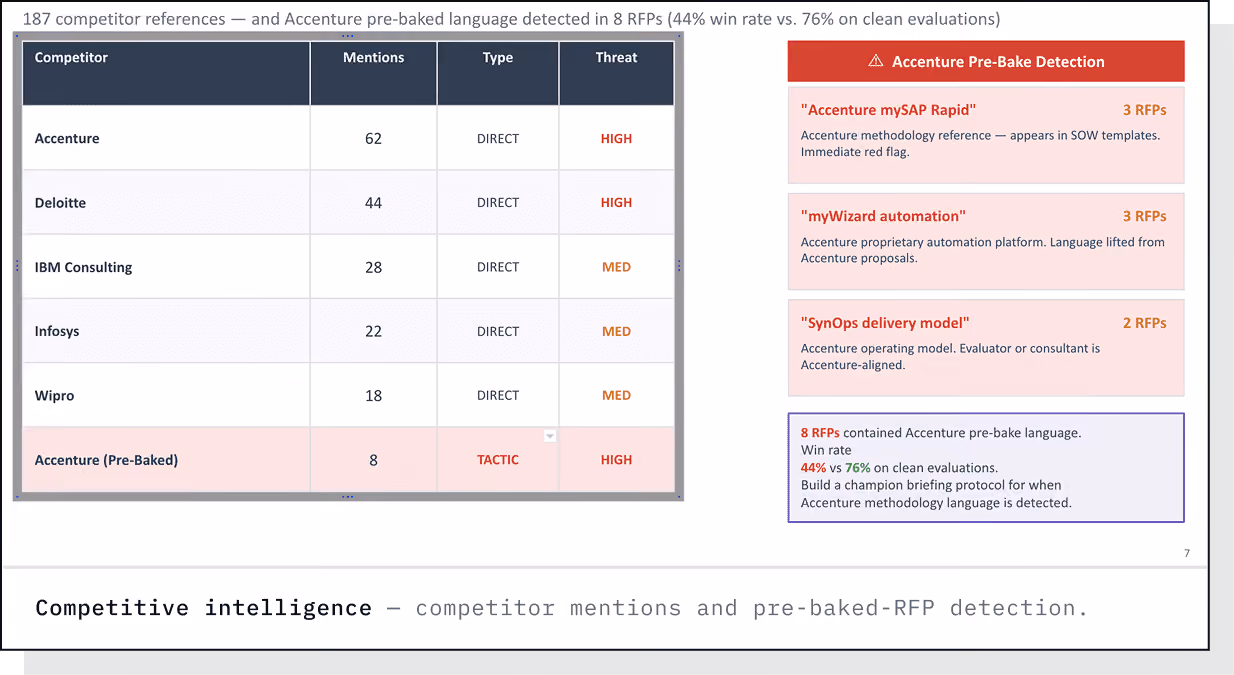
Task: Click the slide page number 7
Action: click(x=1187, y=554)
